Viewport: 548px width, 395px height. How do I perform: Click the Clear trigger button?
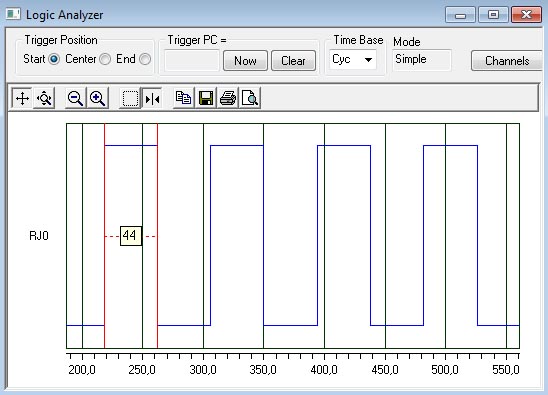[293, 61]
